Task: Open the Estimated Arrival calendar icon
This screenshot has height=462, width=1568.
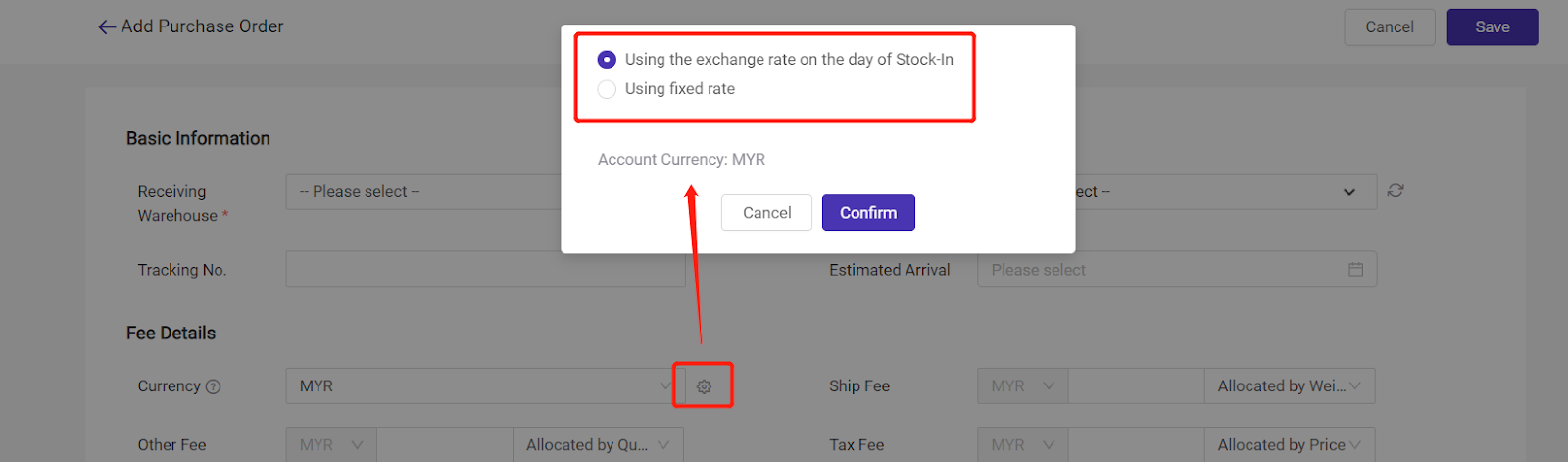Action: pyautogui.click(x=1355, y=270)
